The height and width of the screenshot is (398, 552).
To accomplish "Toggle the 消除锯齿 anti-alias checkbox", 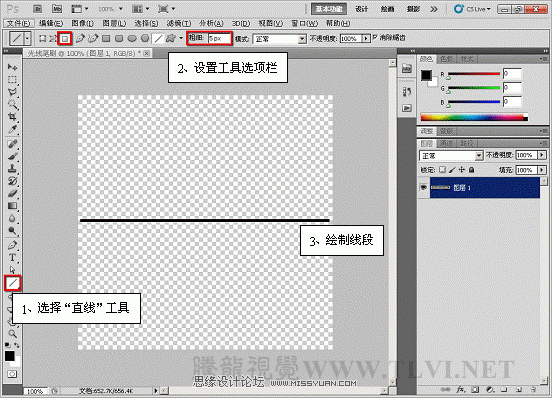I will 375,37.
